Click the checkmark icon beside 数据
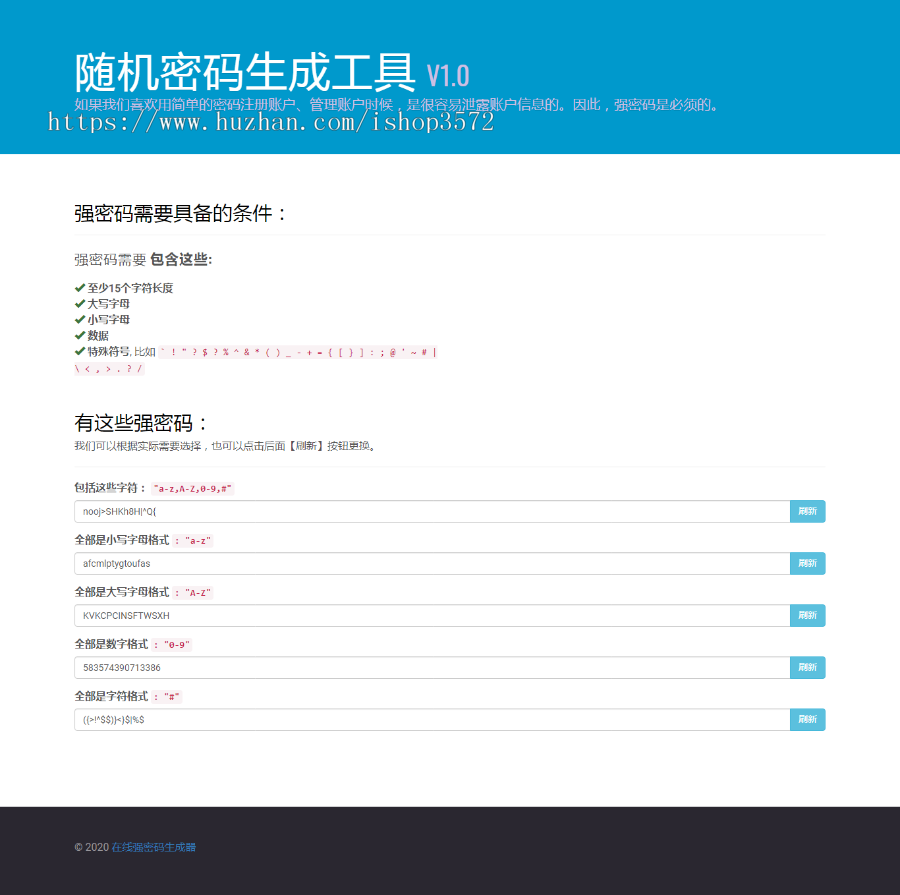The width and height of the screenshot is (900, 895). click(78, 335)
